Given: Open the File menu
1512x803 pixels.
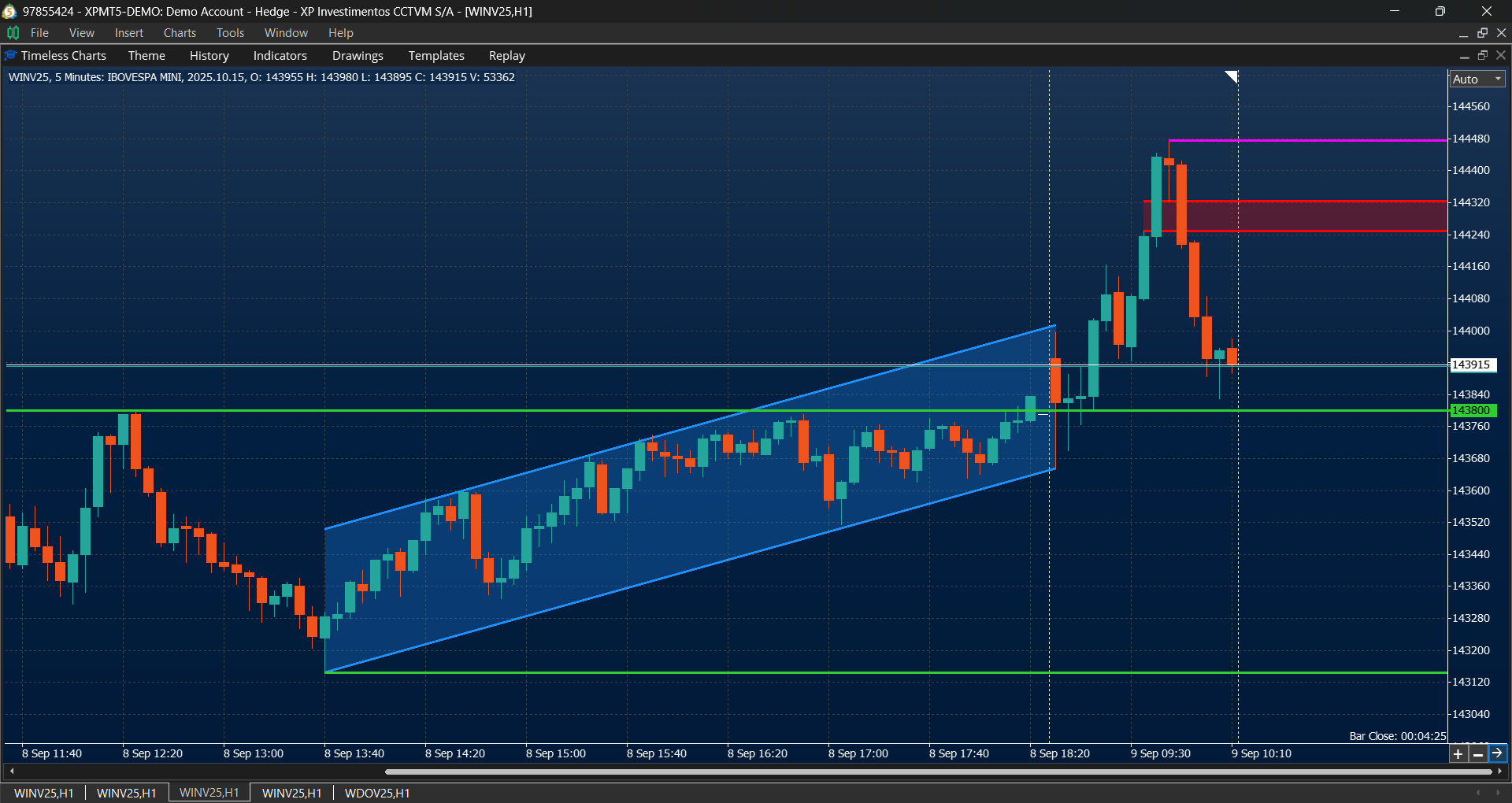Looking at the screenshot, I should coord(39,32).
